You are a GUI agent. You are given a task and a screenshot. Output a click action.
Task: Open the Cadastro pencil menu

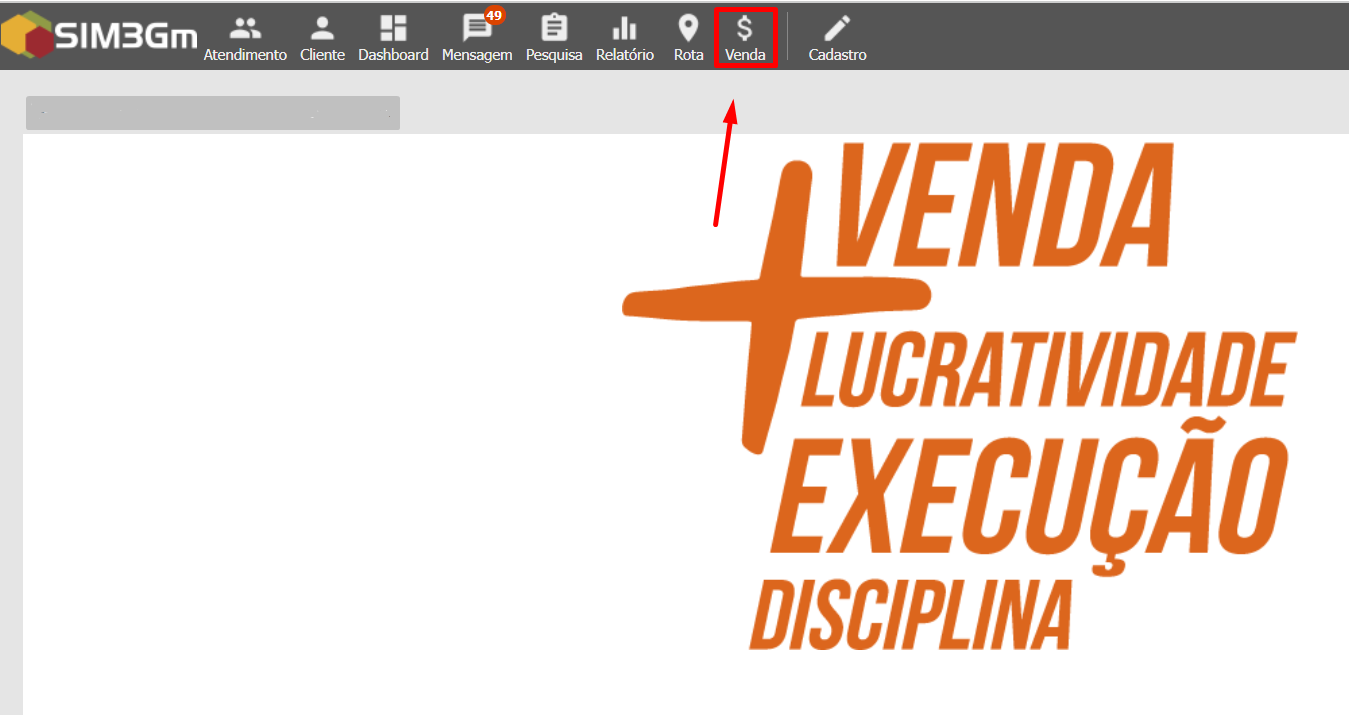[x=838, y=39]
